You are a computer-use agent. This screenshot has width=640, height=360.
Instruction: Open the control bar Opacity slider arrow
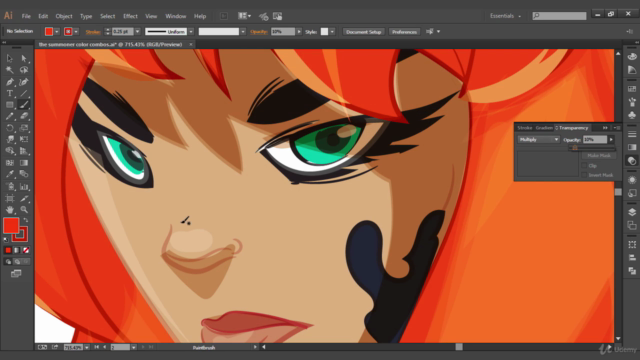(x=299, y=31)
